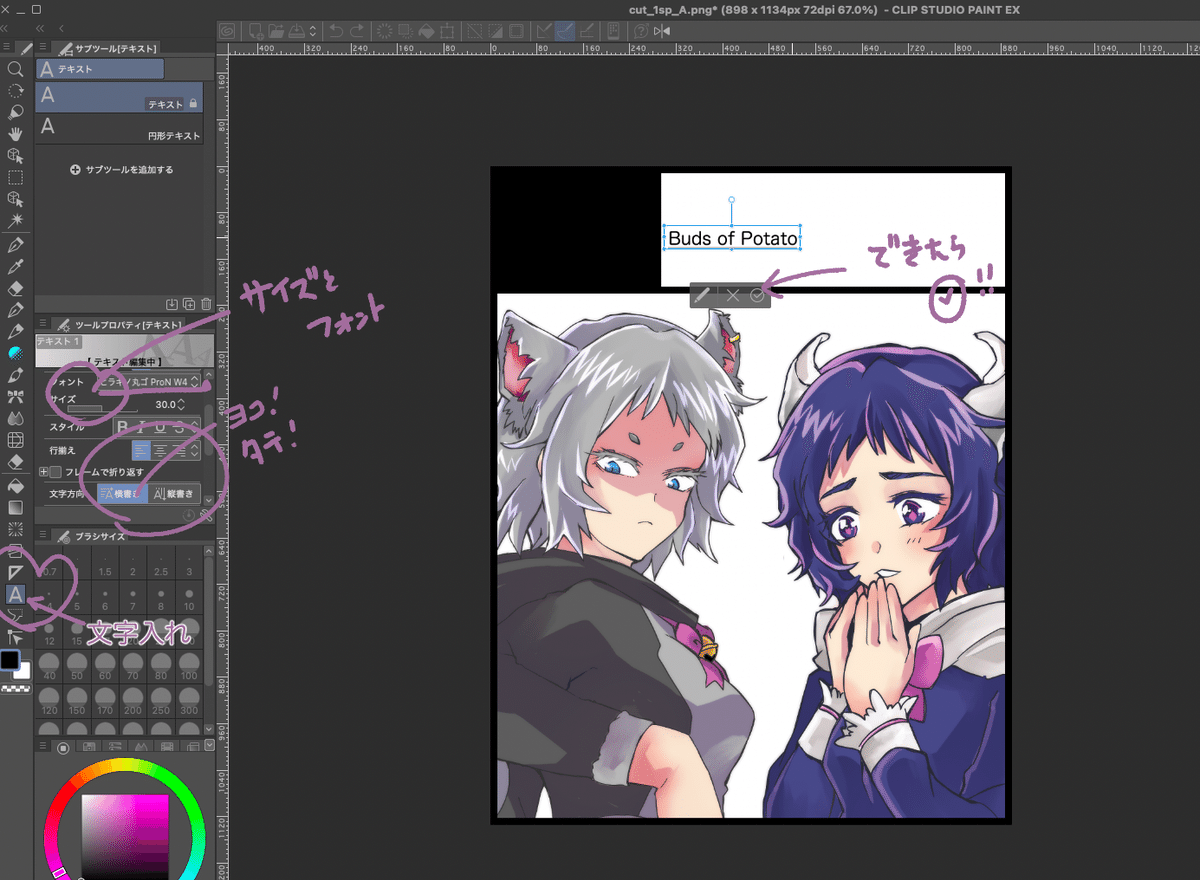Pick brush size 300 preset
The width and height of the screenshot is (1200, 880).
coord(189,702)
